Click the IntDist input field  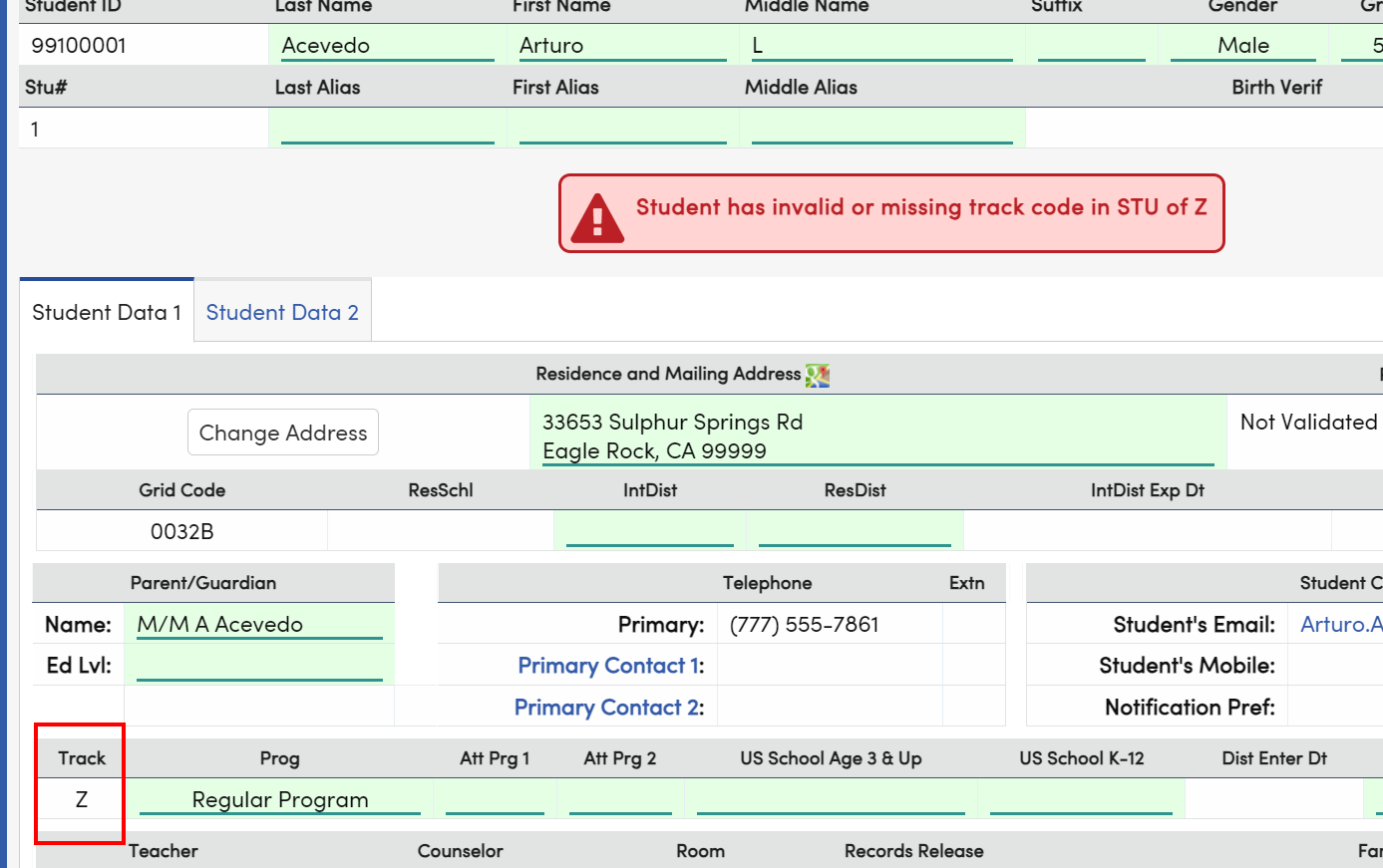[x=649, y=530]
